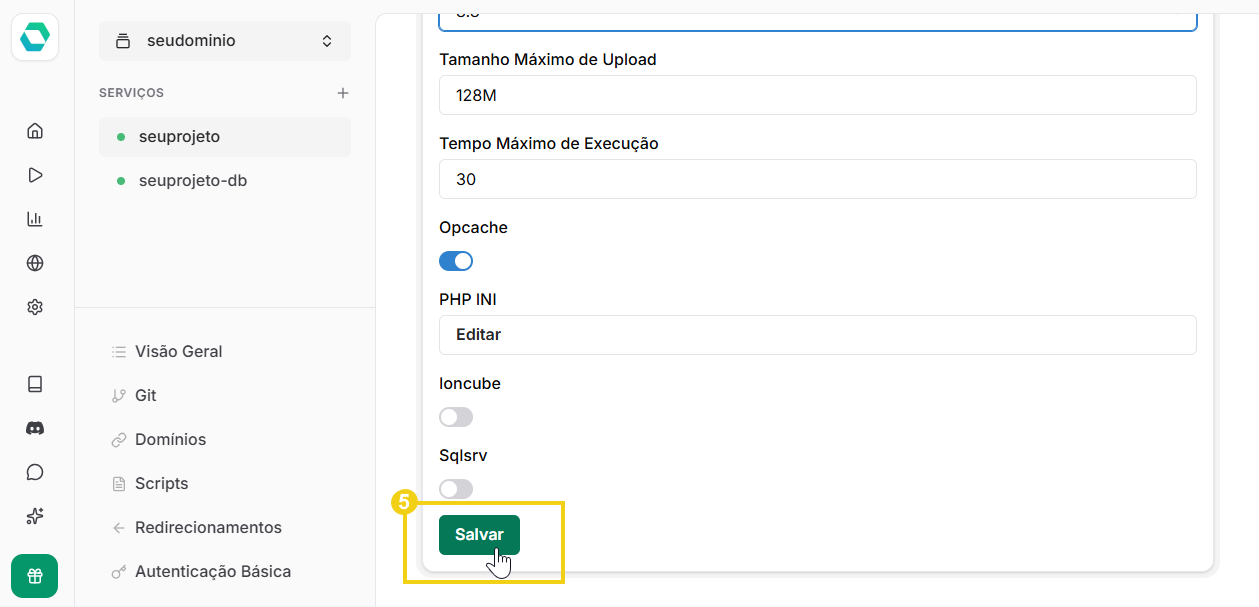Open documentation via the book icon
Viewport: 1259px width, 607px height.
[x=35, y=384]
